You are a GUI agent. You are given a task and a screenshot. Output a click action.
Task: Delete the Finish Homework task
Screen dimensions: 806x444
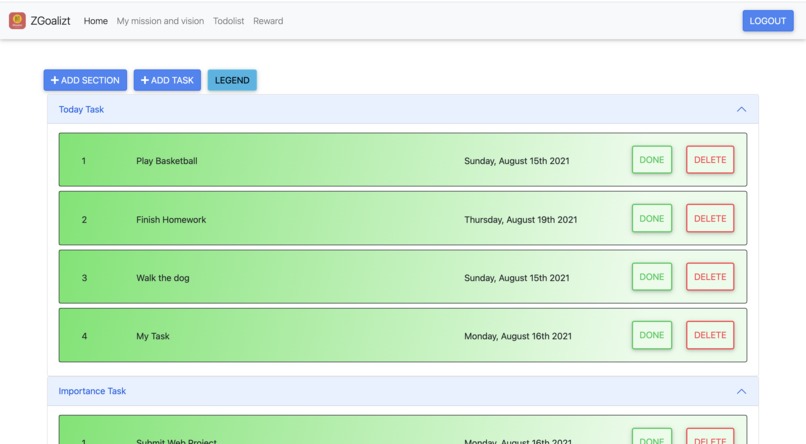pyautogui.click(x=710, y=218)
